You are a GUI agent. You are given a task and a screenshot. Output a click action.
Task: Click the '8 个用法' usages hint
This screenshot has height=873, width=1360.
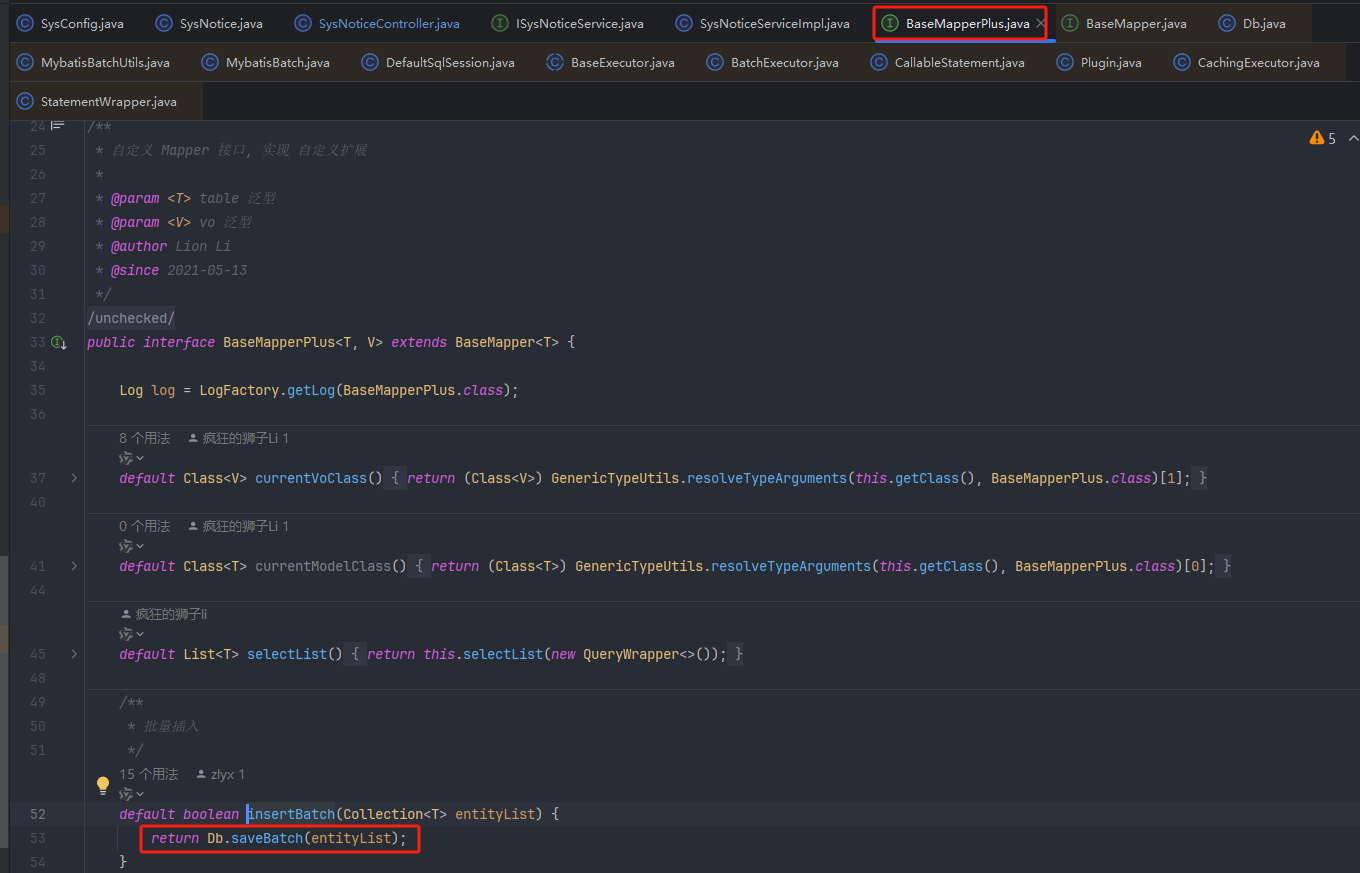(x=144, y=439)
